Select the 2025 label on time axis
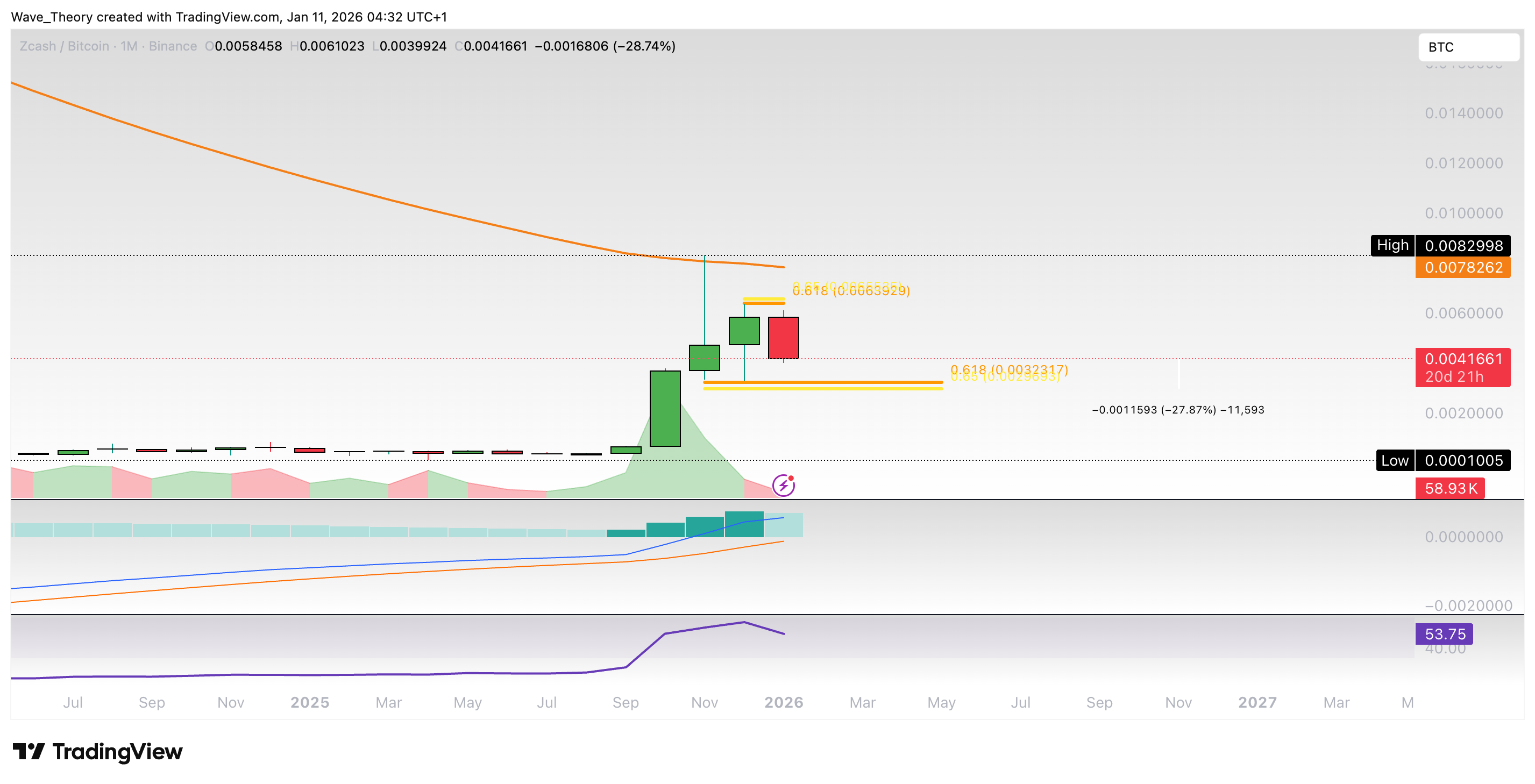This screenshot has width=1535, height=784. click(310, 702)
